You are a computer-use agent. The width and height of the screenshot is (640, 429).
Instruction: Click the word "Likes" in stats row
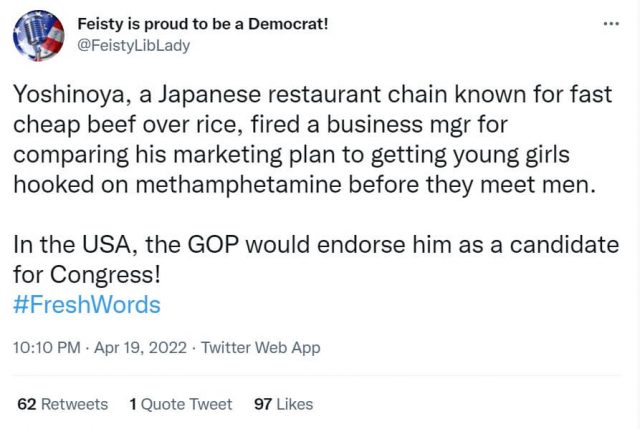click(295, 404)
